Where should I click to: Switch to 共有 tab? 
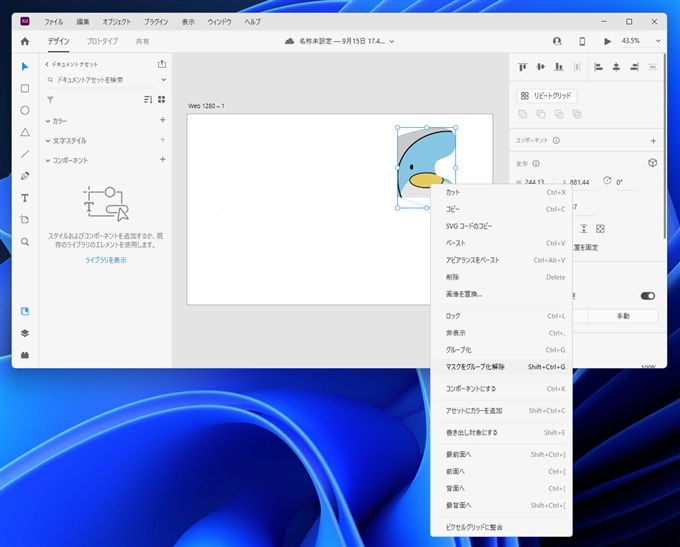pyautogui.click(x=142, y=41)
